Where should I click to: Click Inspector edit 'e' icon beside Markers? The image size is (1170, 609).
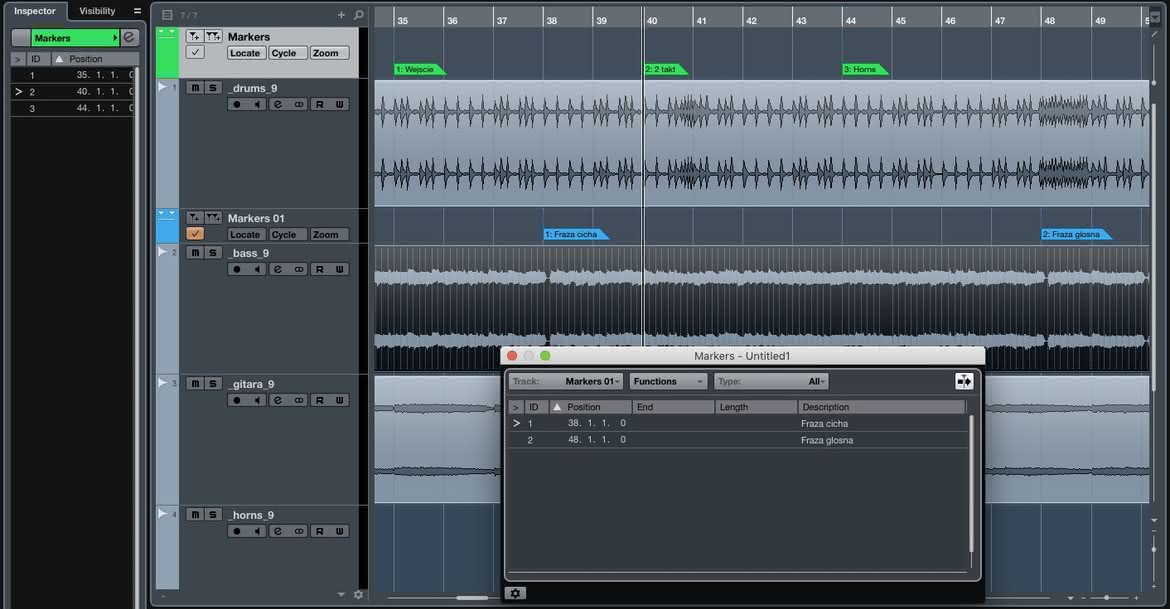pos(129,37)
